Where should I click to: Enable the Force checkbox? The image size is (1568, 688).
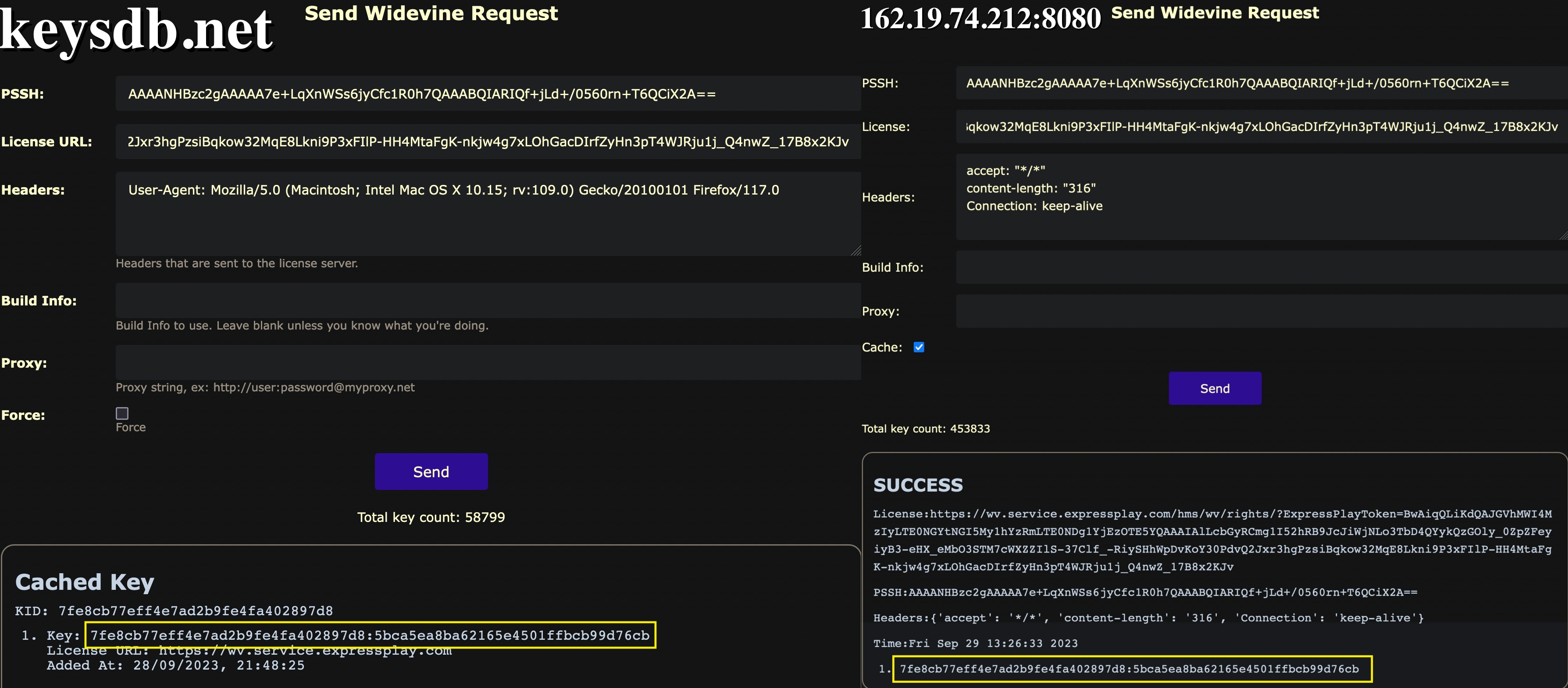click(x=122, y=414)
